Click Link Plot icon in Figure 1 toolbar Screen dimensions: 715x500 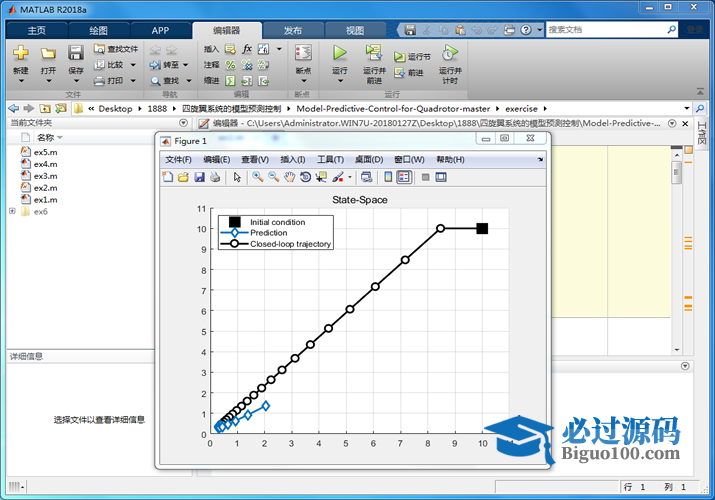click(366, 177)
